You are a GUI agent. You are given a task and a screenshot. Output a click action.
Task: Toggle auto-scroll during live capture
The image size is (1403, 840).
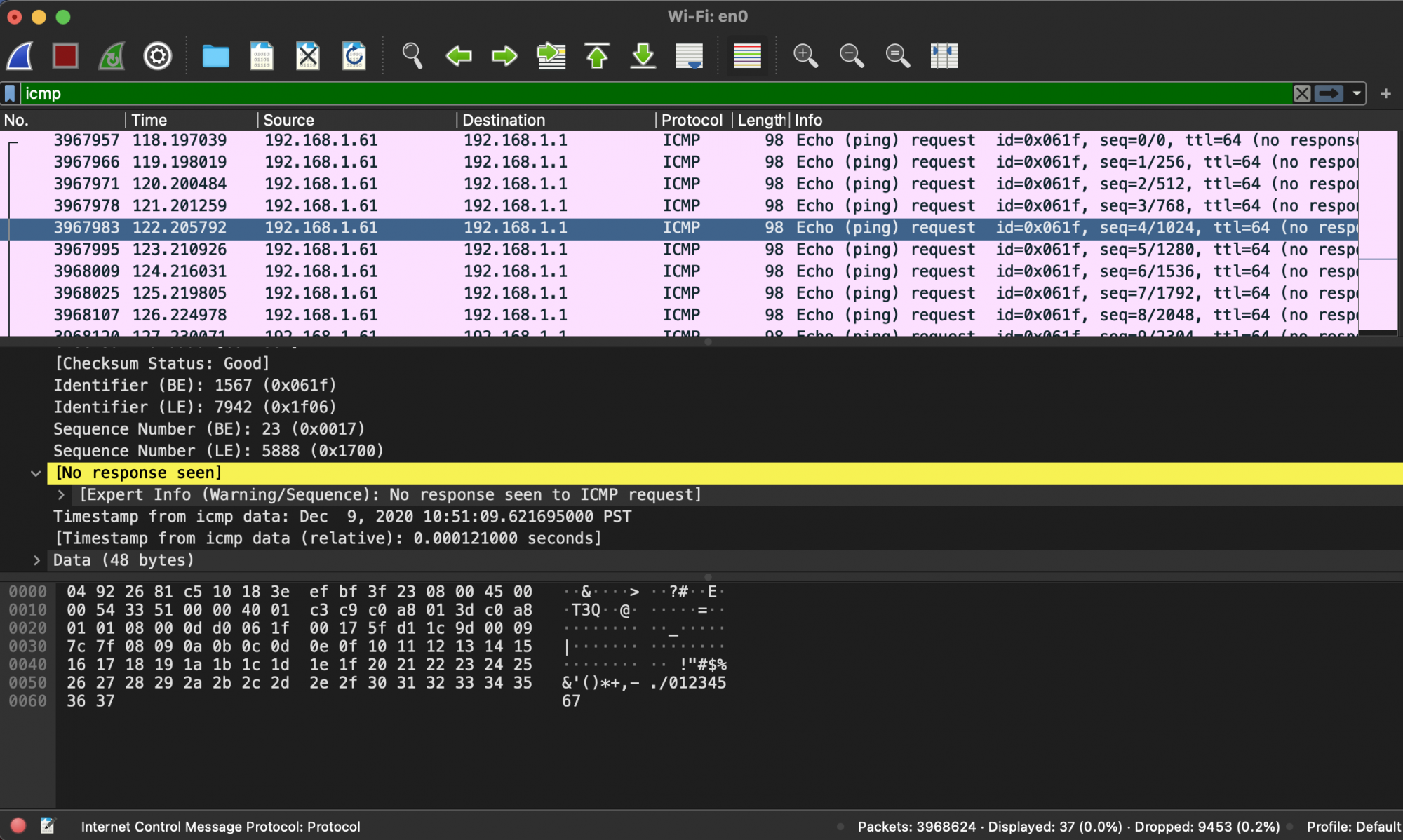coord(689,55)
